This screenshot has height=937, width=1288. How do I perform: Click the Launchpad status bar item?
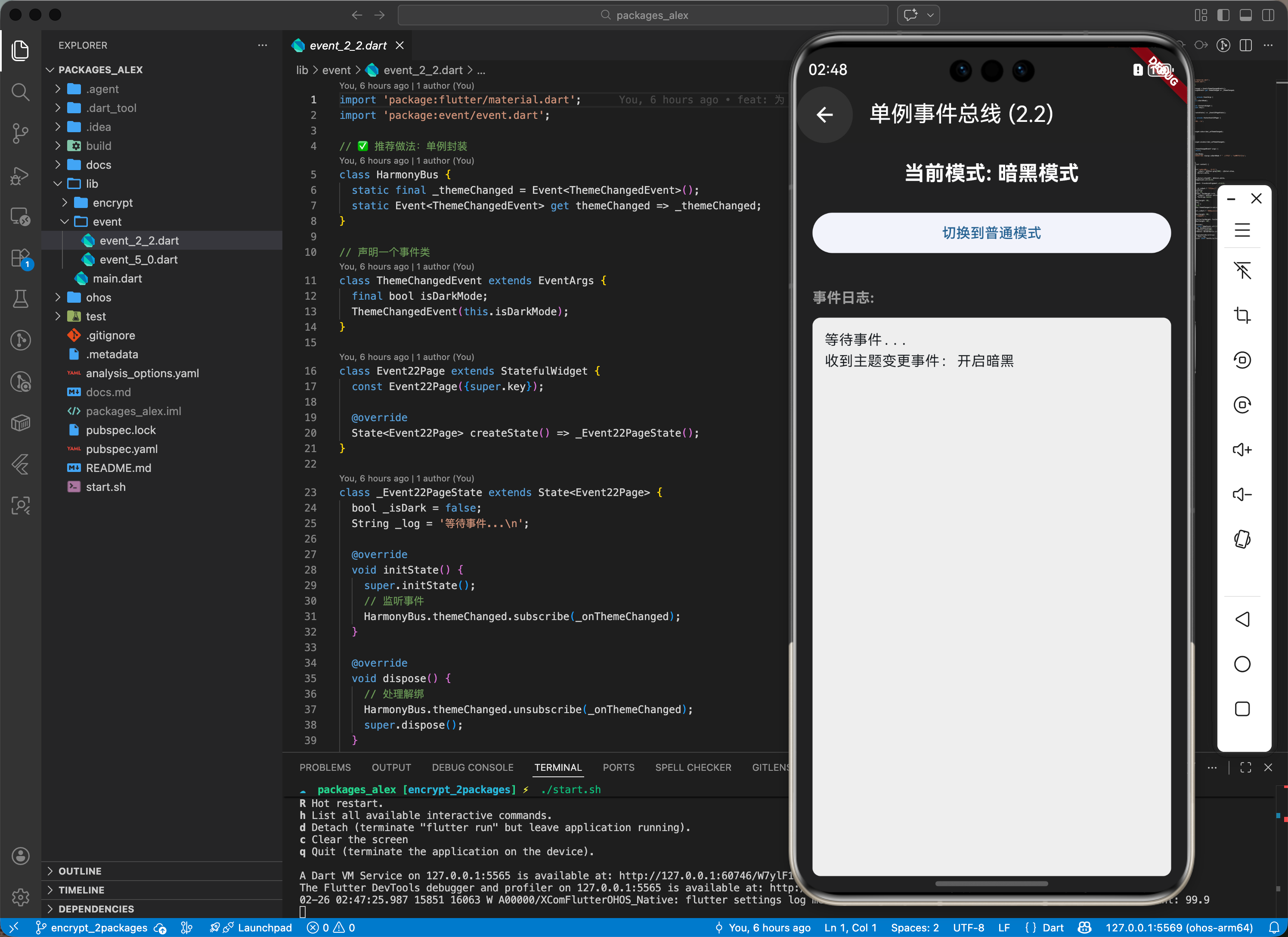[264, 928]
